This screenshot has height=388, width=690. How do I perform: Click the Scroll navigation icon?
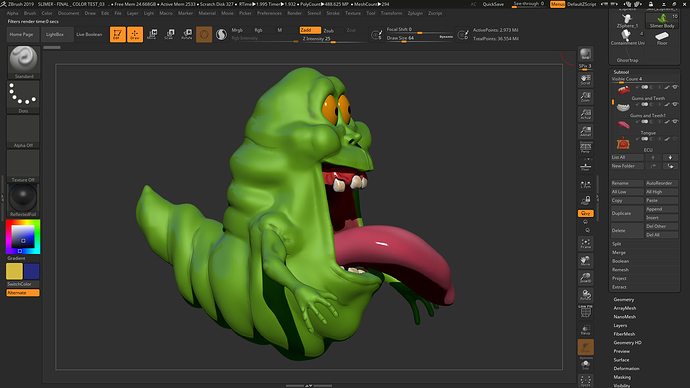tap(585, 79)
